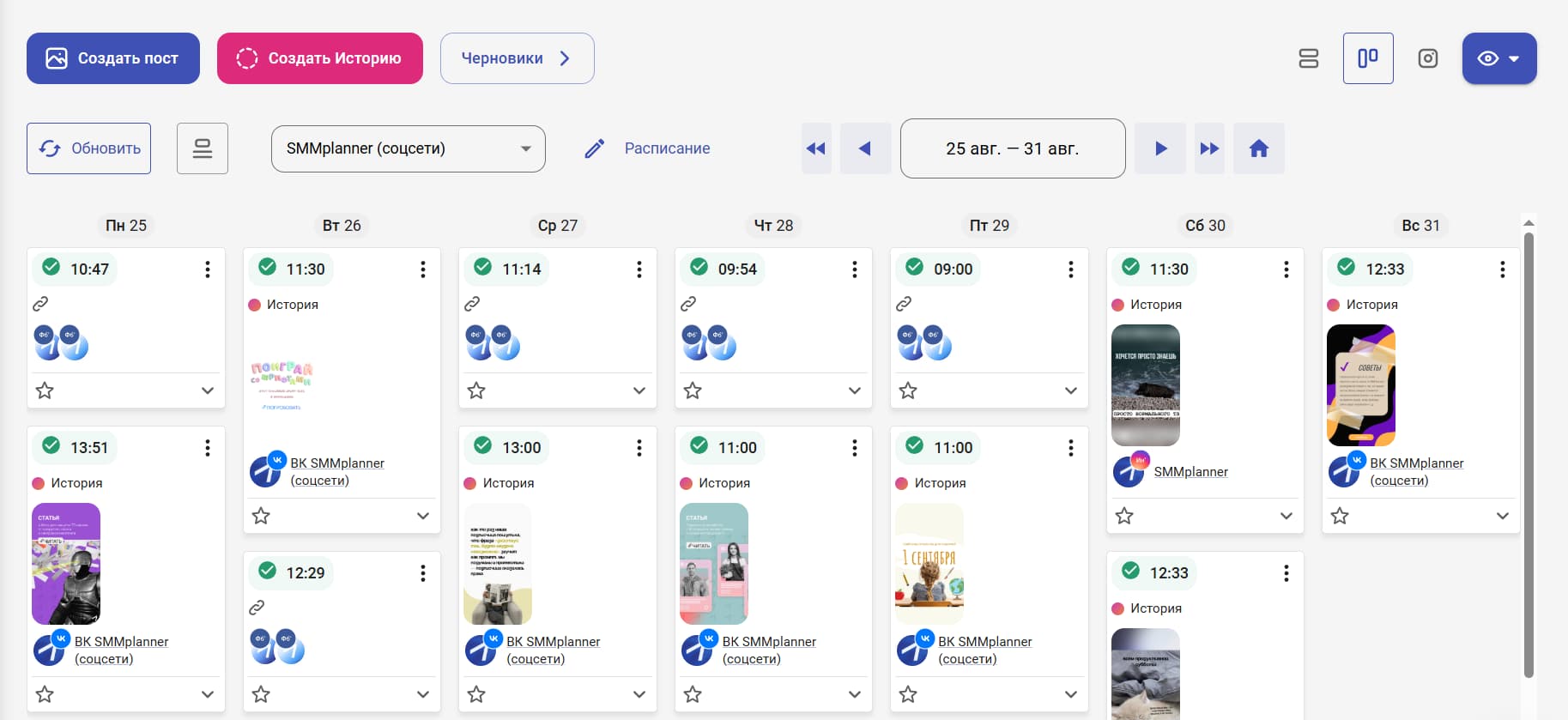Expand the Friday 09:00 post card

pos(1071,390)
